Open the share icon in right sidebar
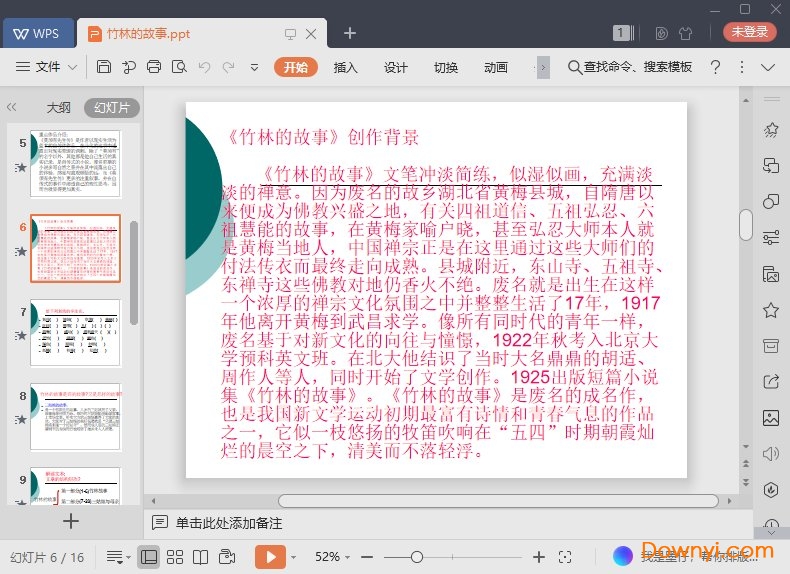This screenshot has width=790, height=574. click(770, 381)
